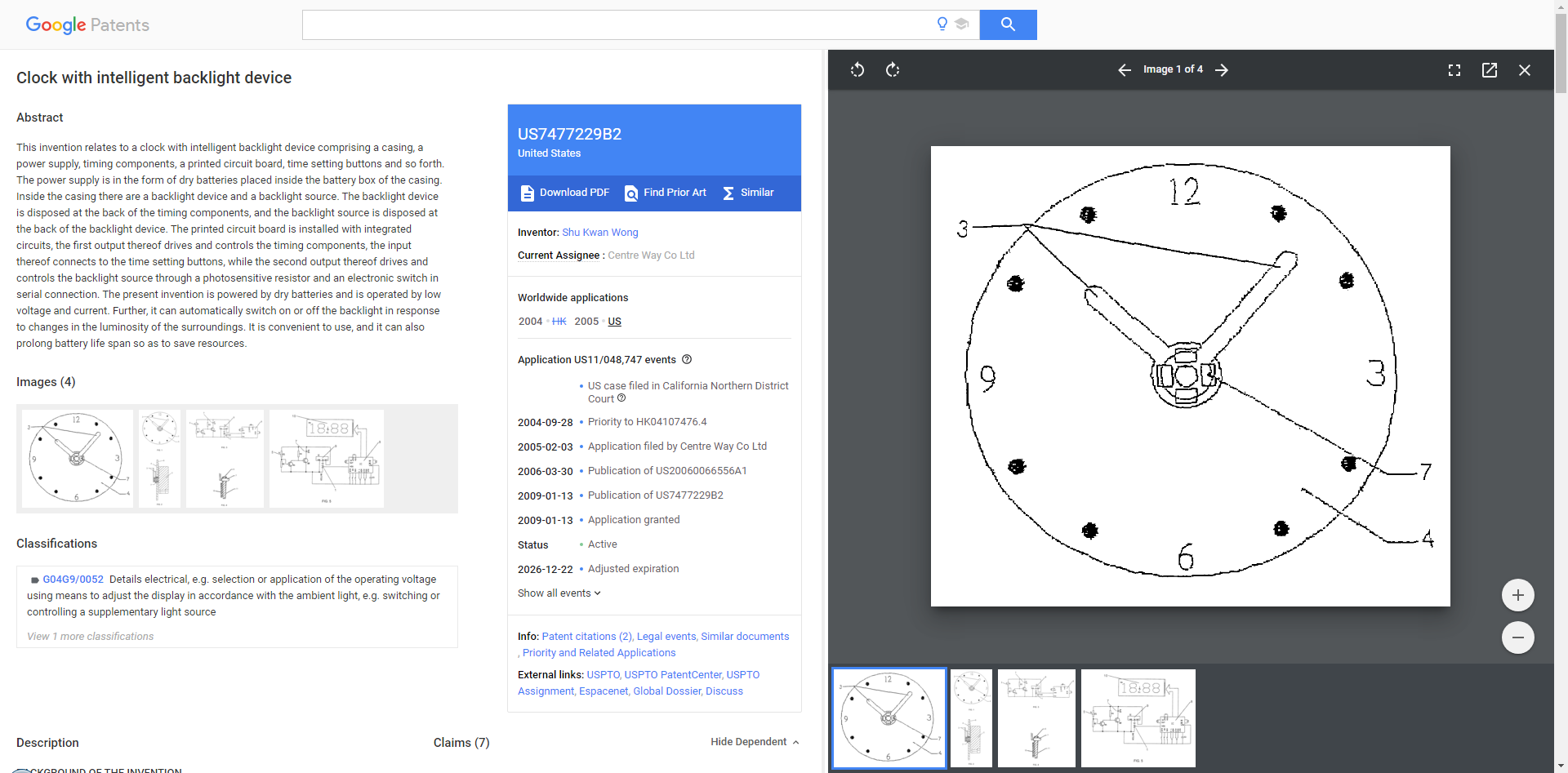The image size is (1568, 773).
Task: Open inventor Shu Kwan Wong link
Action: (600, 233)
